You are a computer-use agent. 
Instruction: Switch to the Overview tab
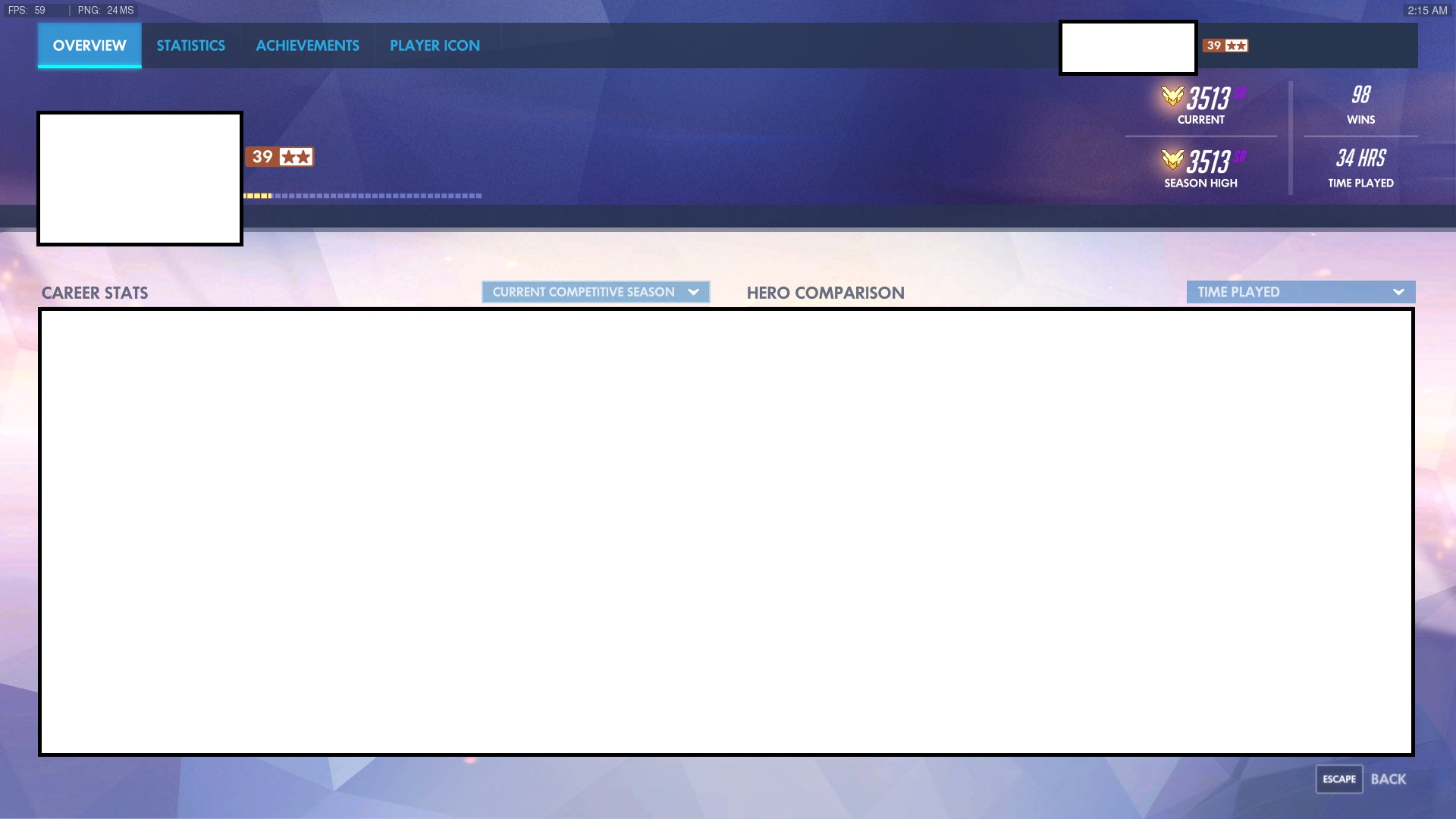tap(89, 45)
